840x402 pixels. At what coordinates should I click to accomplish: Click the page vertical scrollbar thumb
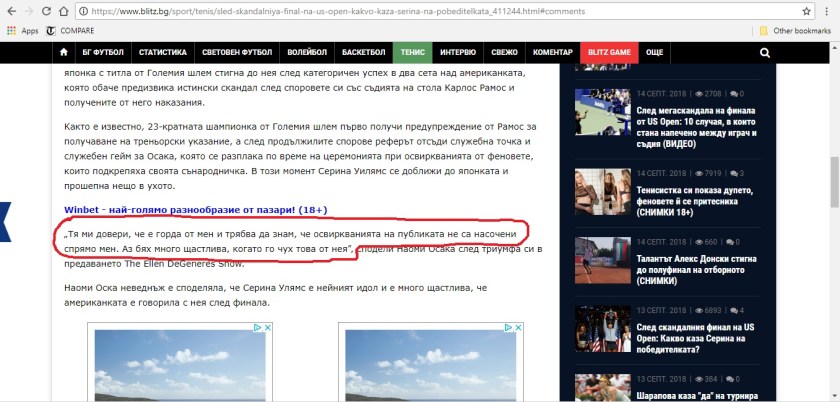833,171
